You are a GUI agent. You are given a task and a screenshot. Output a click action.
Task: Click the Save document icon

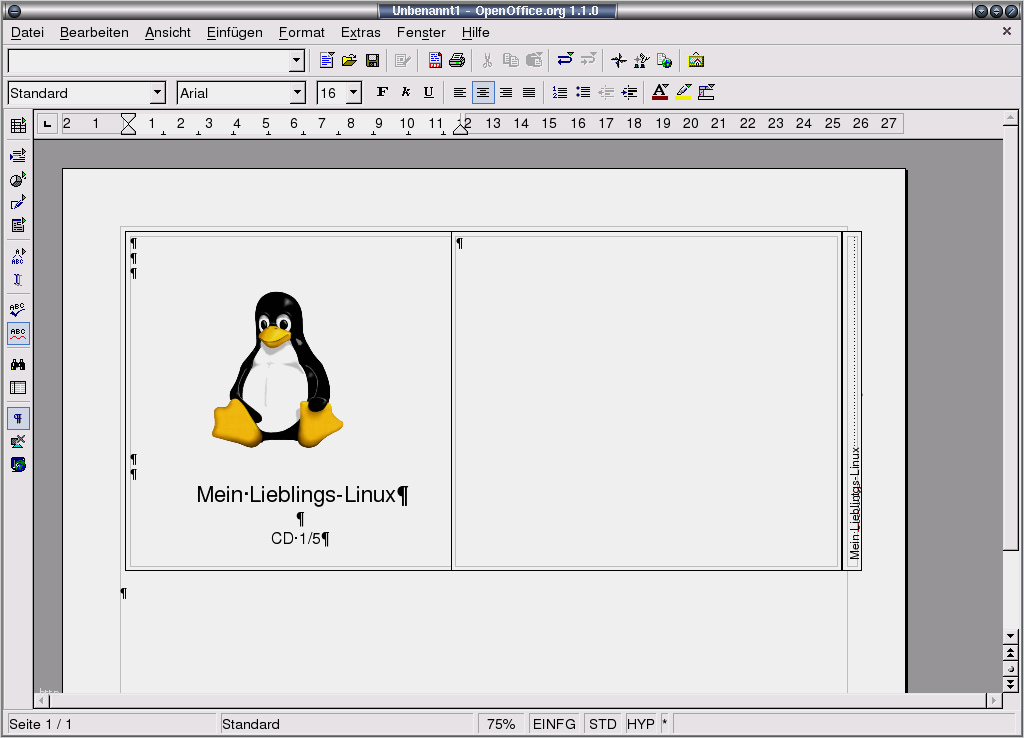pos(372,61)
